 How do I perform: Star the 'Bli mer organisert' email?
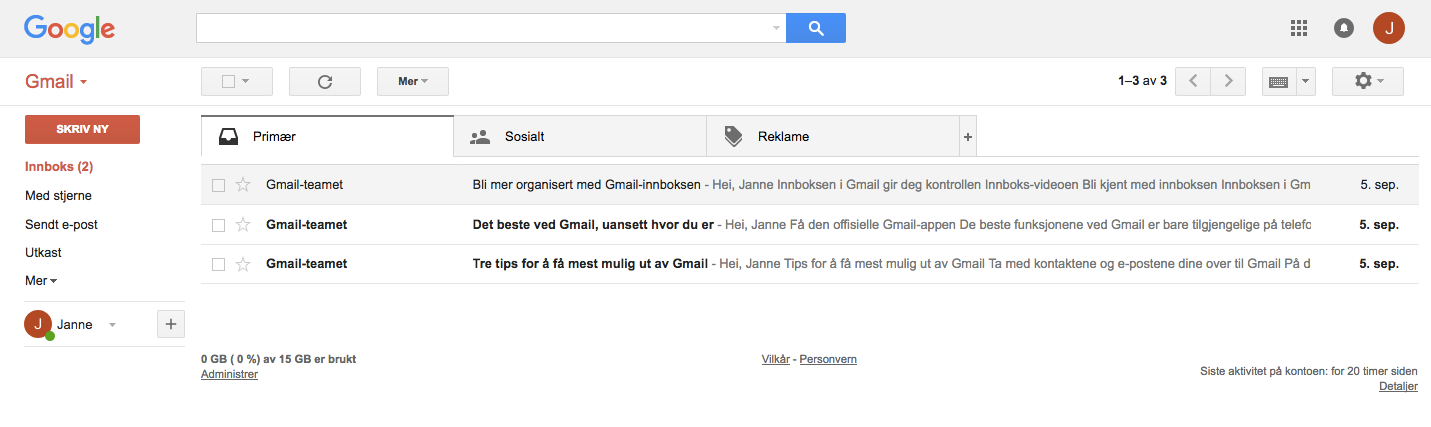coord(242,185)
